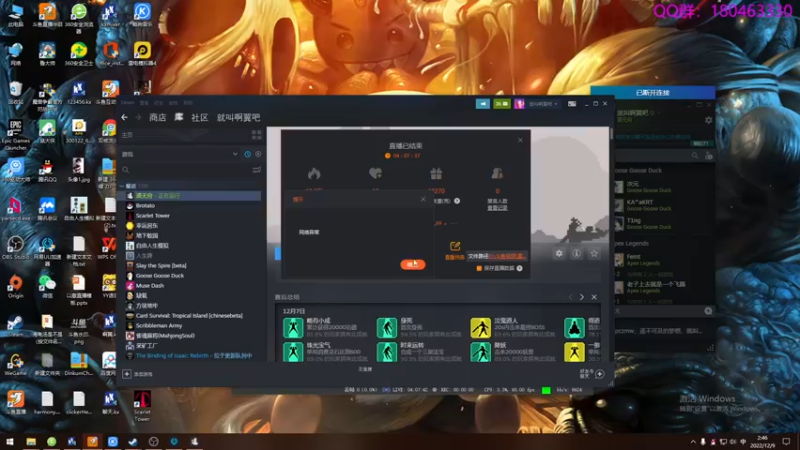Click the ready-to-play filter icon
The image size is (800, 450).
click(258, 154)
